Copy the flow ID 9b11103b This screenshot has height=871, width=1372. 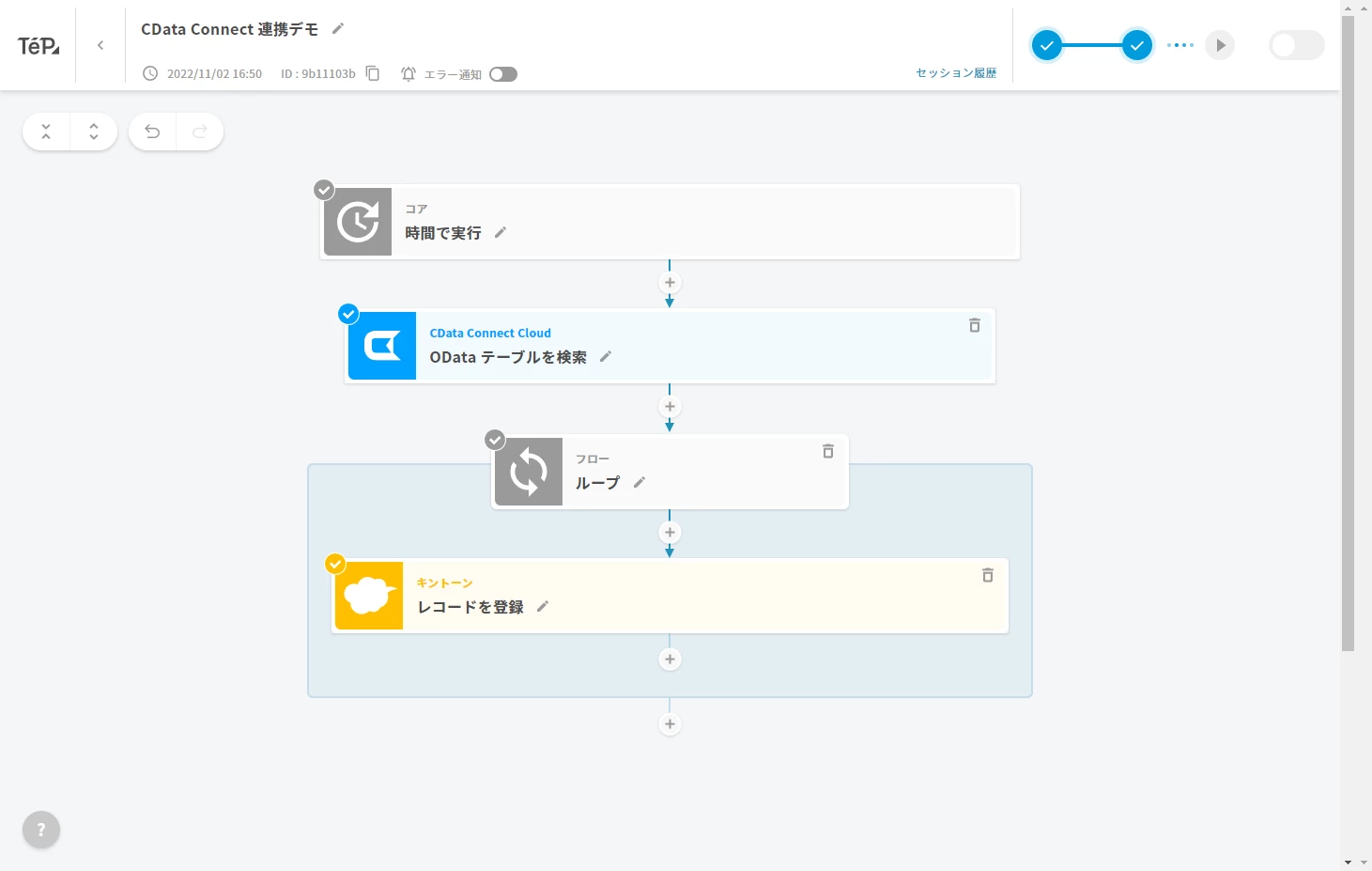click(373, 73)
